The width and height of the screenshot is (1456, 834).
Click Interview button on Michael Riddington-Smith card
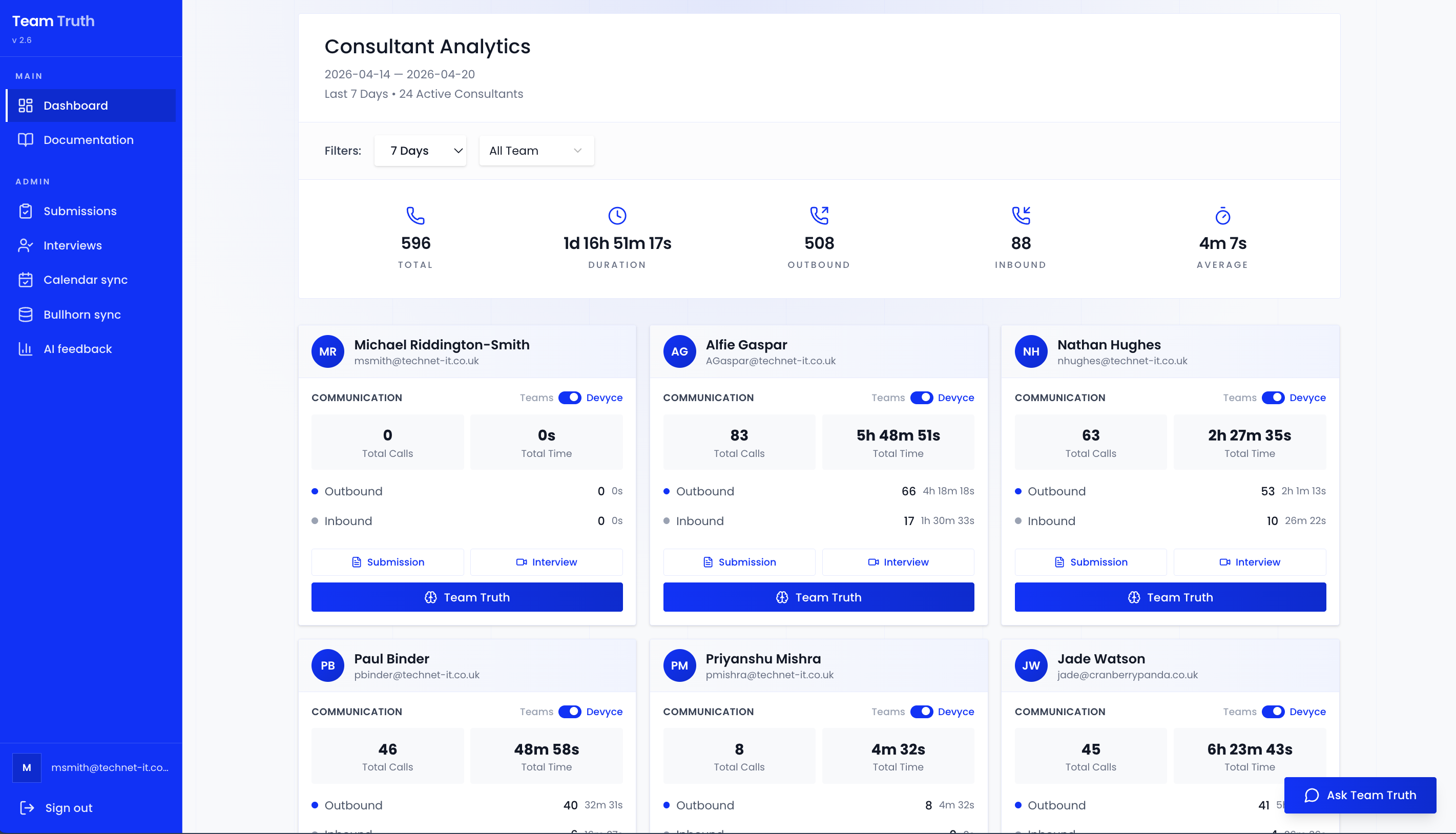[x=546, y=562]
